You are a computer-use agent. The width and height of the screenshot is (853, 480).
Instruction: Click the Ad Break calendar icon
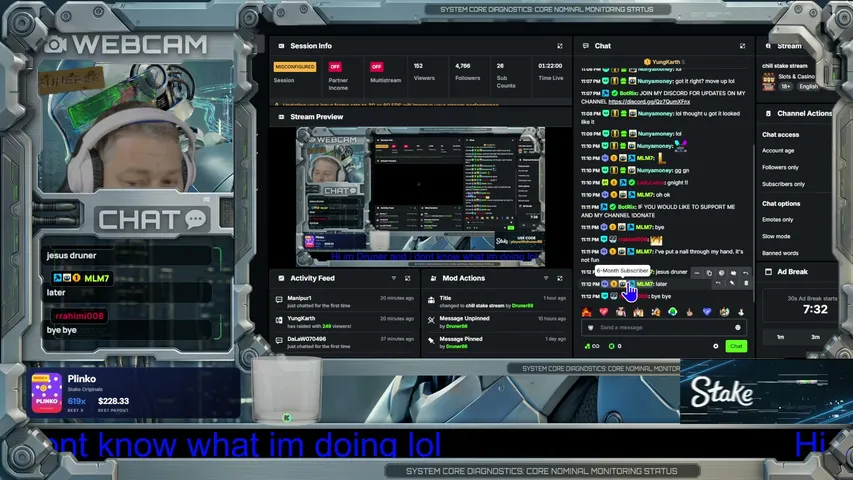point(768,272)
